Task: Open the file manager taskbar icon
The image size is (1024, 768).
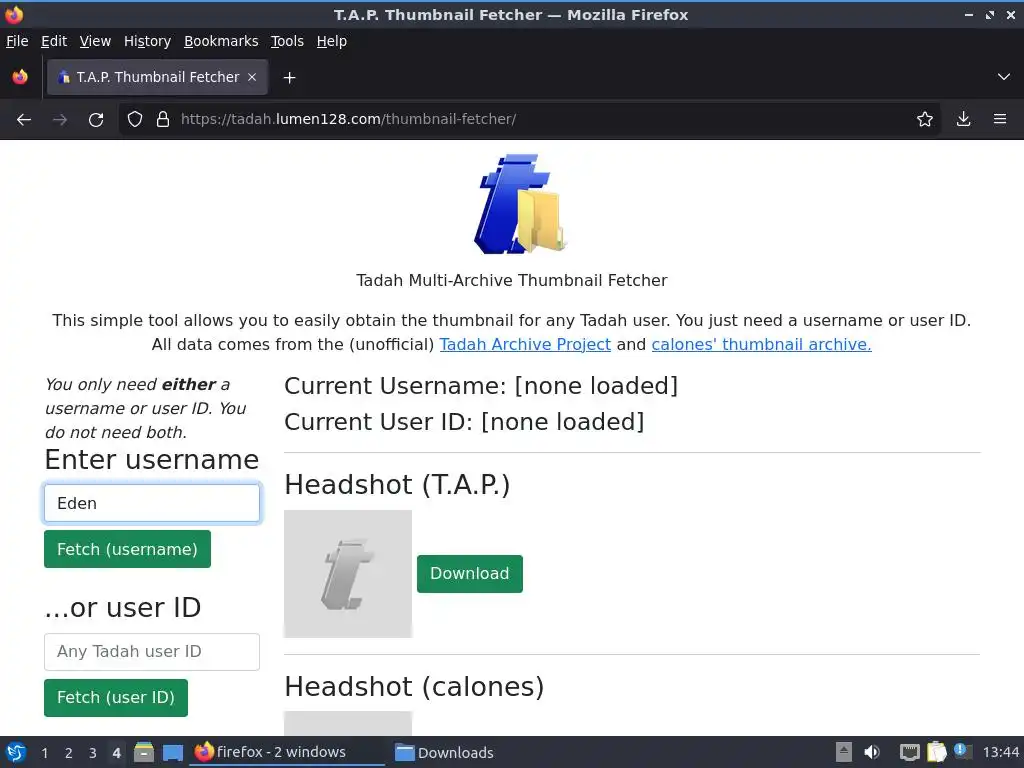Action: 144,752
